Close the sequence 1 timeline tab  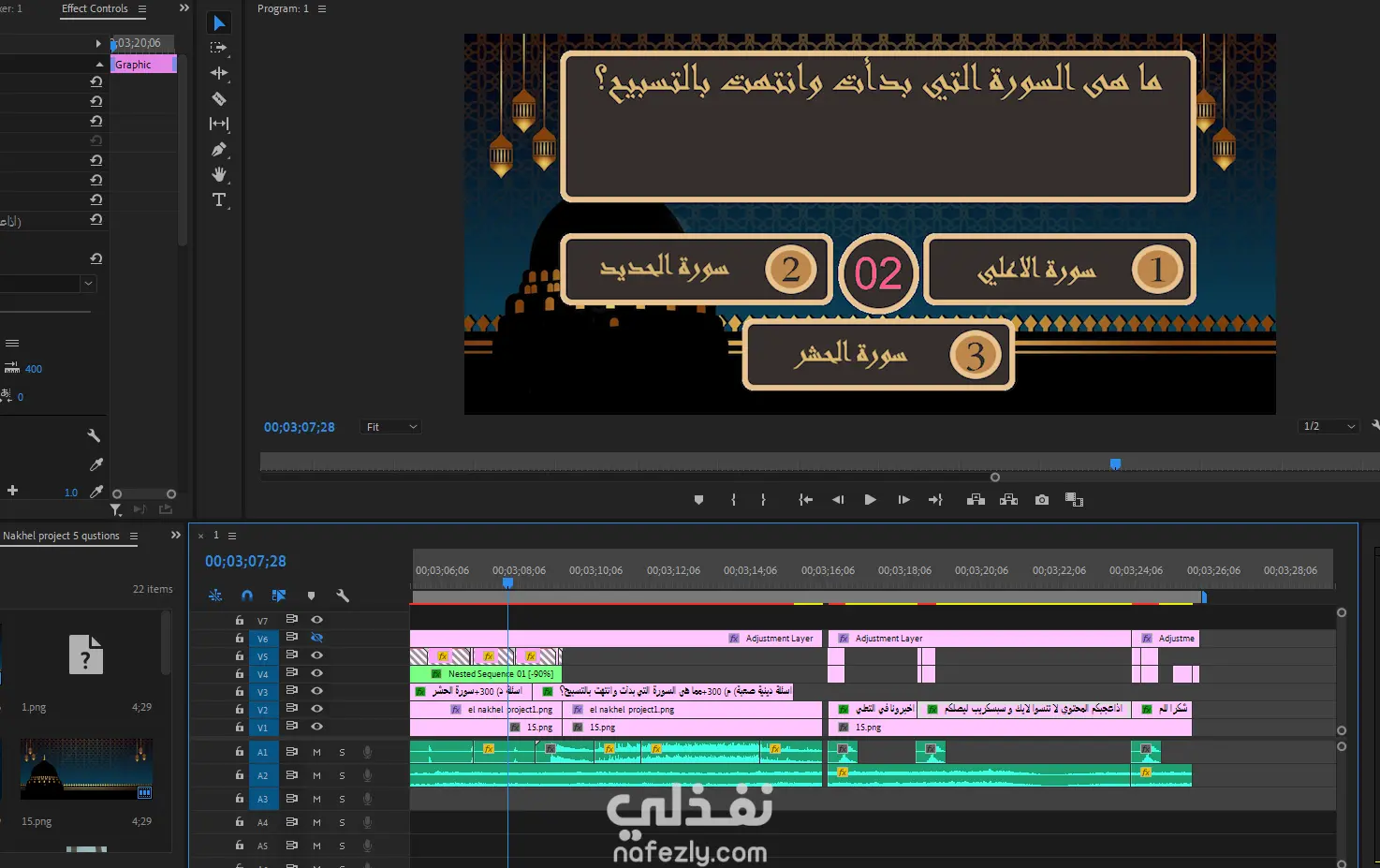click(200, 536)
